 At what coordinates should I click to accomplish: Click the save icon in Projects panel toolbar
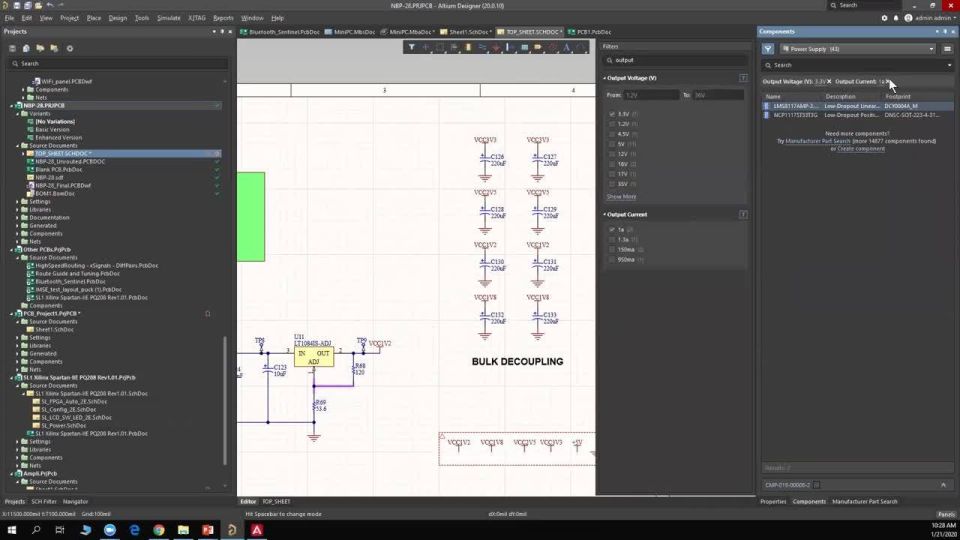pyautogui.click(x=12, y=48)
